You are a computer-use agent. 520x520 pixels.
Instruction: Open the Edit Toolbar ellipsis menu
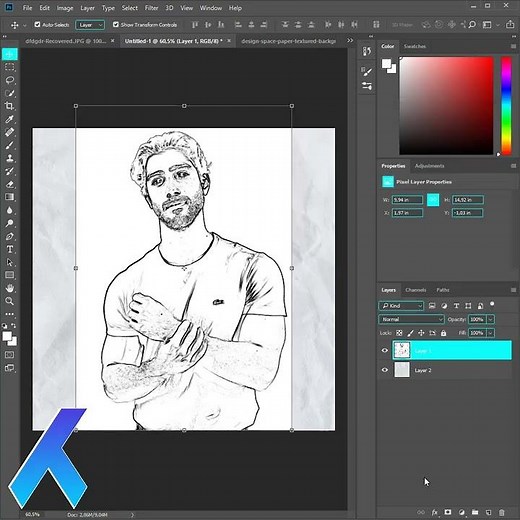[10, 314]
